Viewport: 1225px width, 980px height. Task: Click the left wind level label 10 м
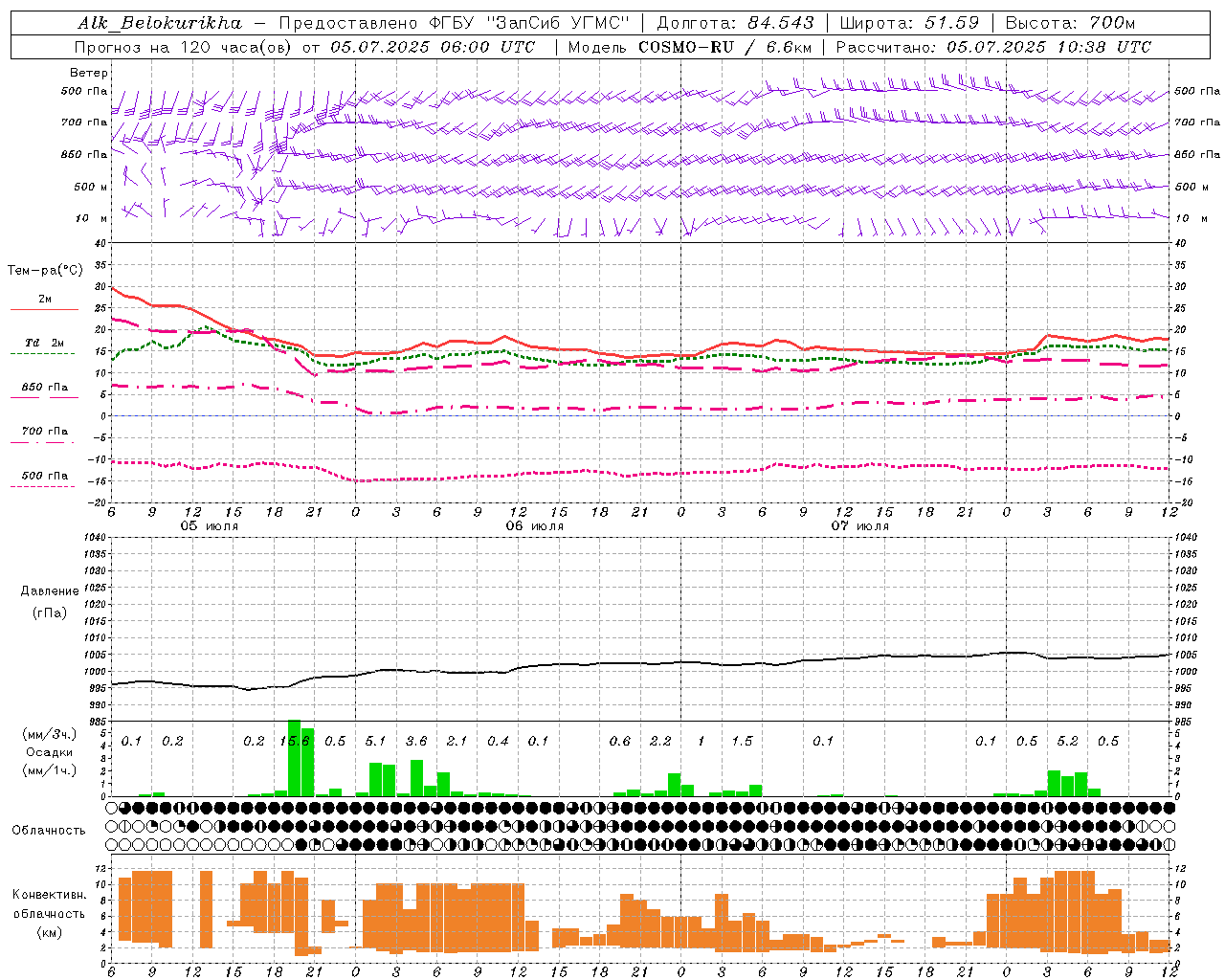[x=91, y=218]
